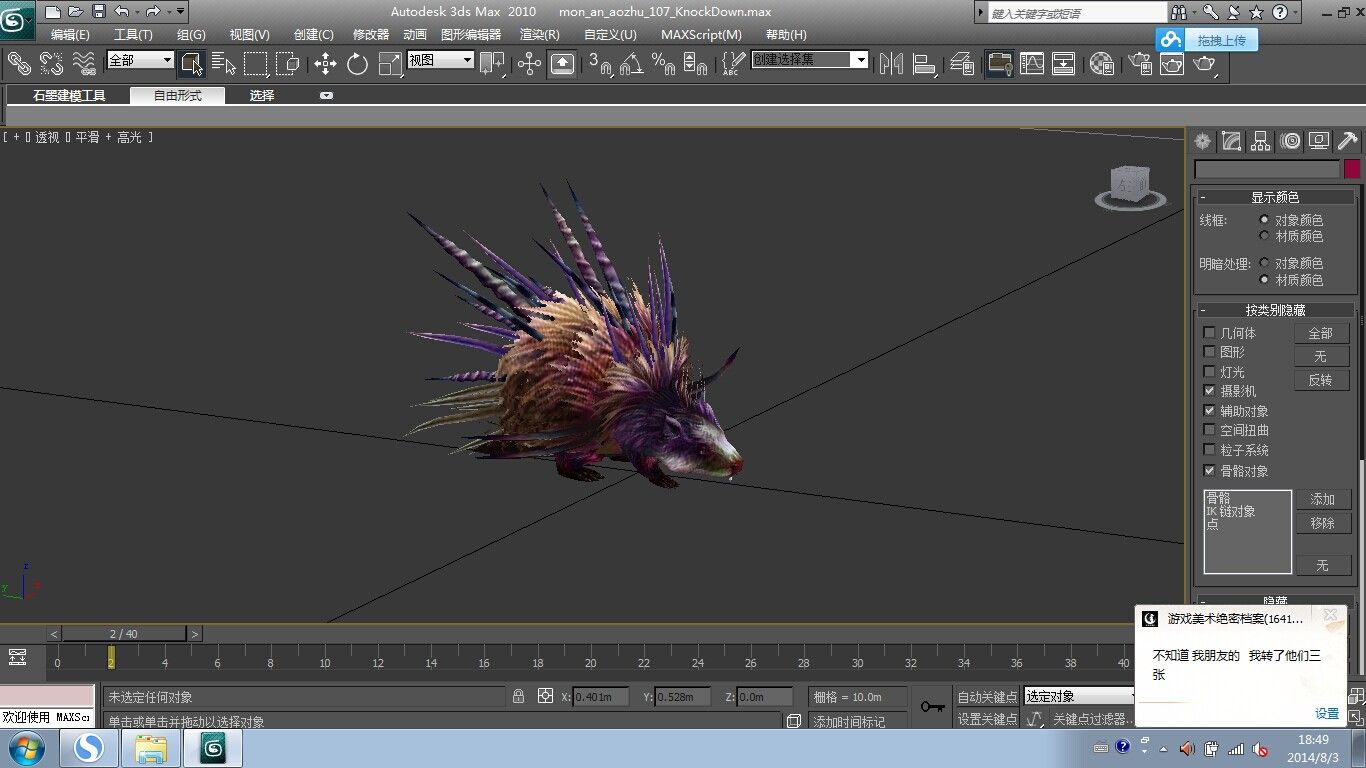Toggle the Window/Crossing selection mode
This screenshot has height=768, width=1366.
[x=287, y=64]
